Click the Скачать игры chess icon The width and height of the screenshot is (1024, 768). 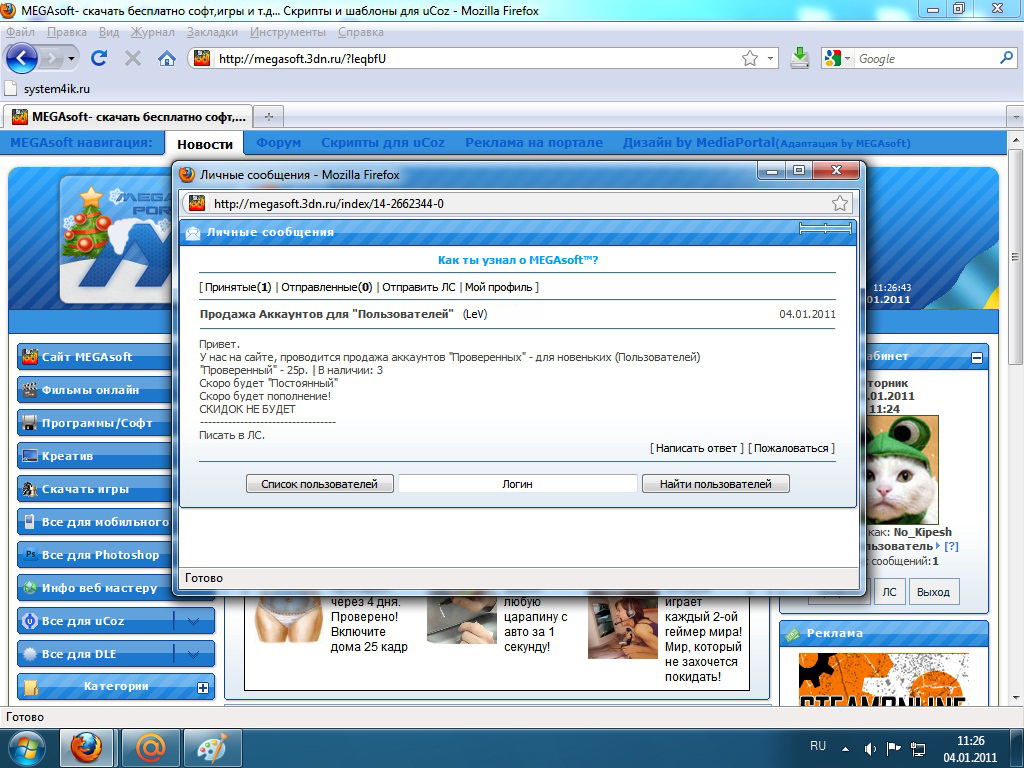tap(30, 489)
